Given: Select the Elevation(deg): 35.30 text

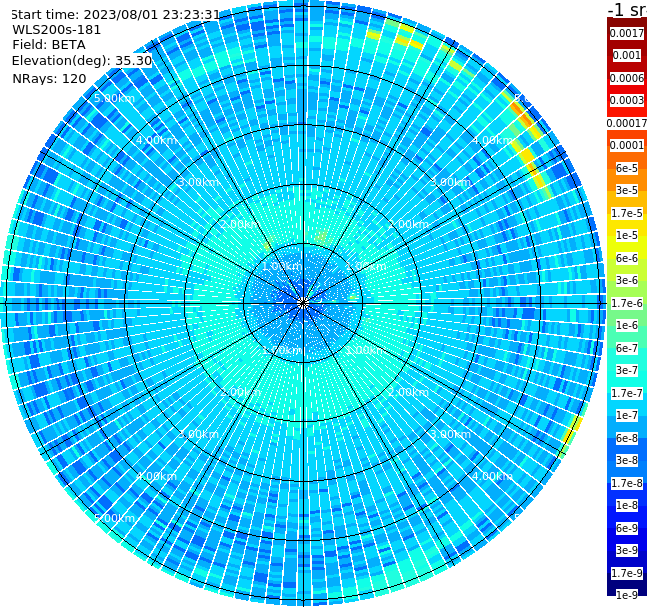Looking at the screenshot, I should tap(82, 61).
